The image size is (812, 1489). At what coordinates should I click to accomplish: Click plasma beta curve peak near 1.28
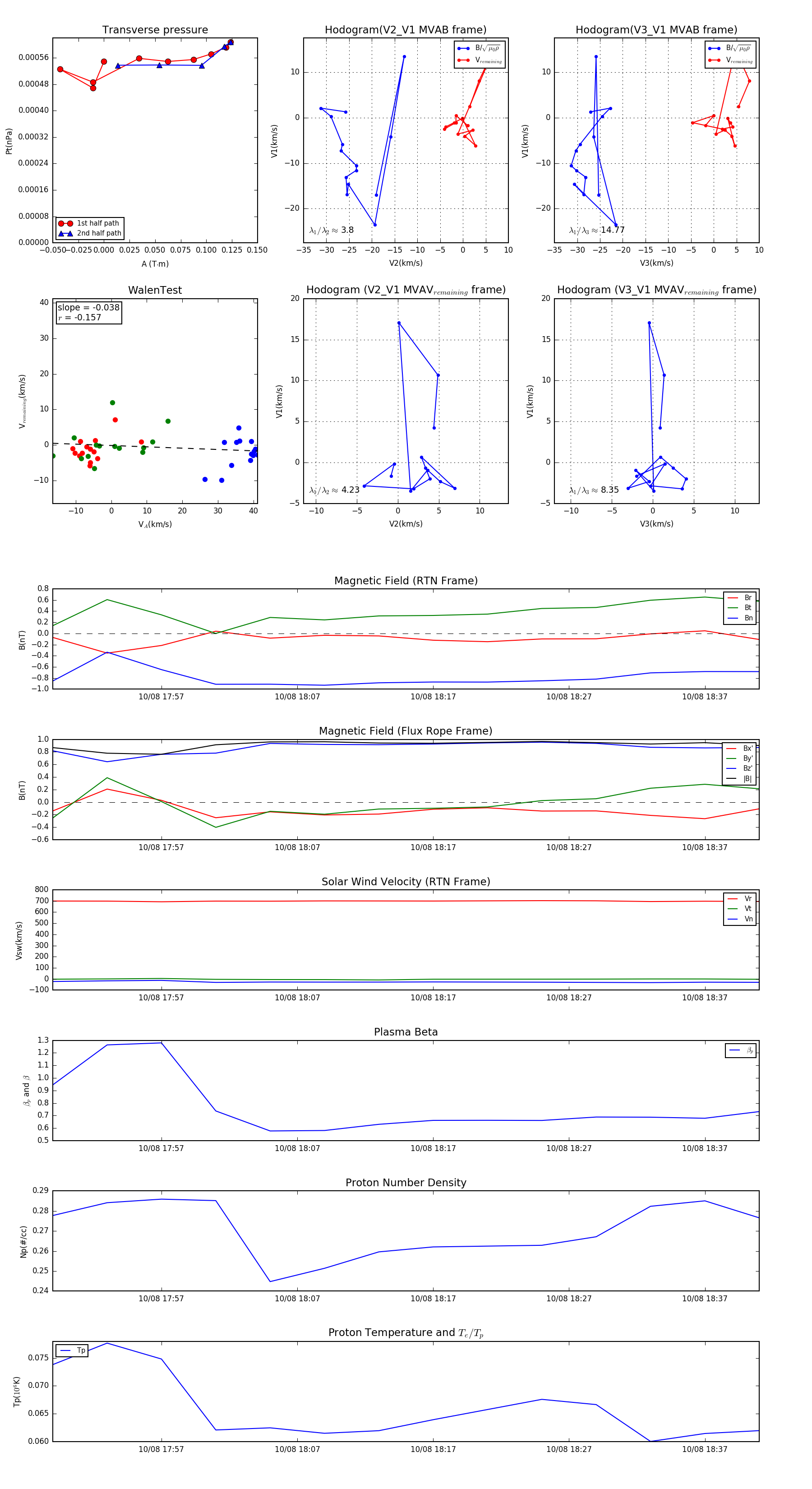tap(161, 1042)
